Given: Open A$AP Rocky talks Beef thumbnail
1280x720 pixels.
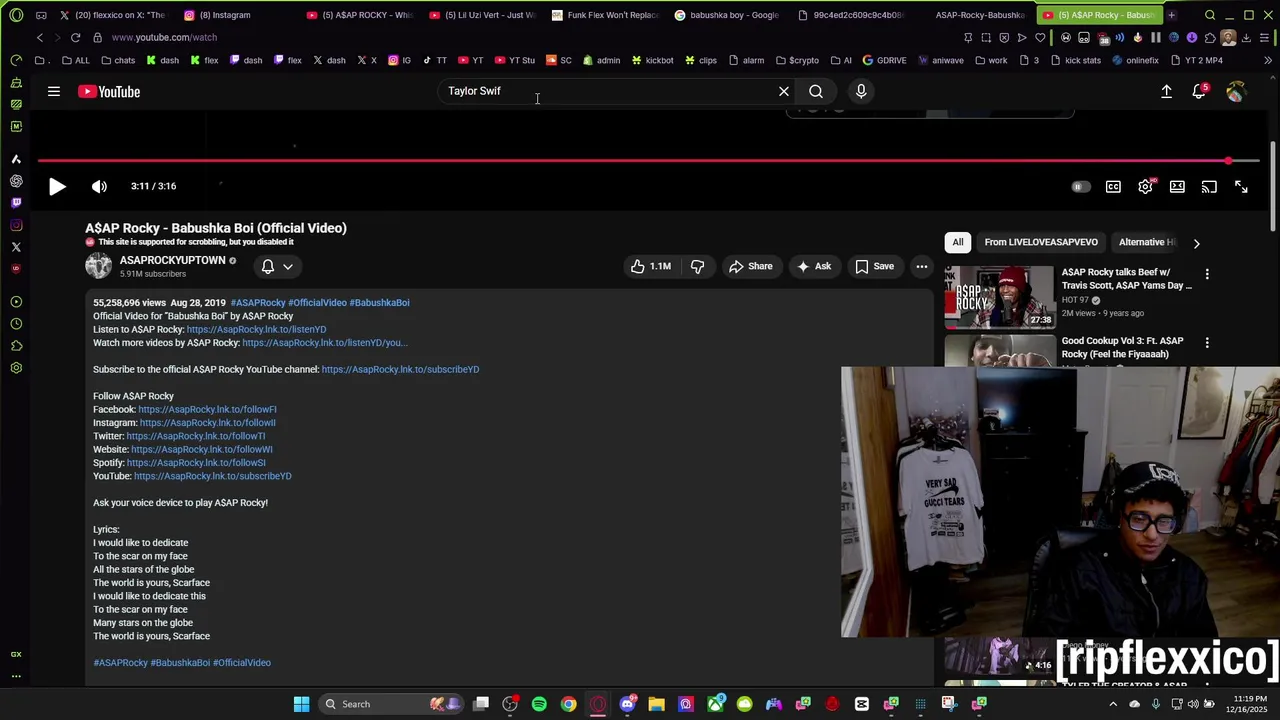Looking at the screenshot, I should (x=999, y=297).
